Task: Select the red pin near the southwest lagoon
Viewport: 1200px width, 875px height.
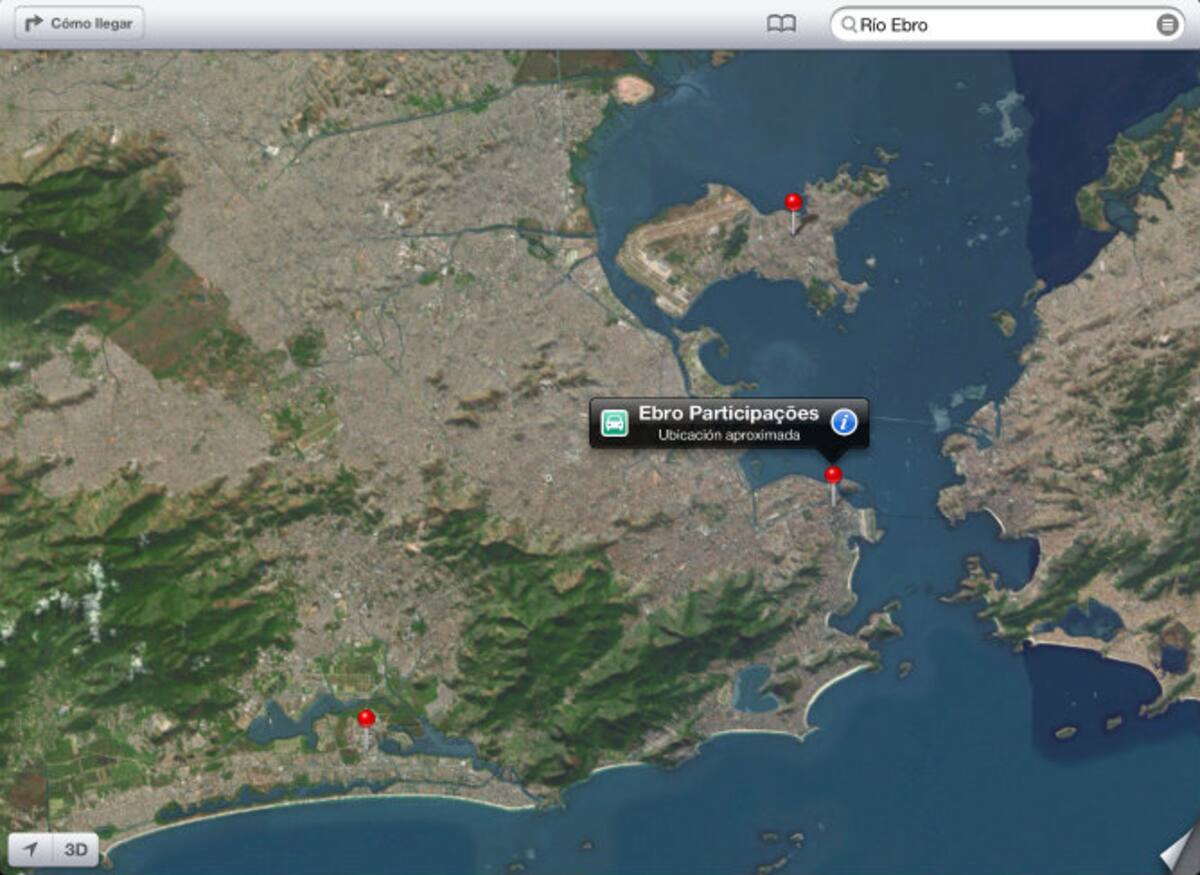Action: coord(366,718)
